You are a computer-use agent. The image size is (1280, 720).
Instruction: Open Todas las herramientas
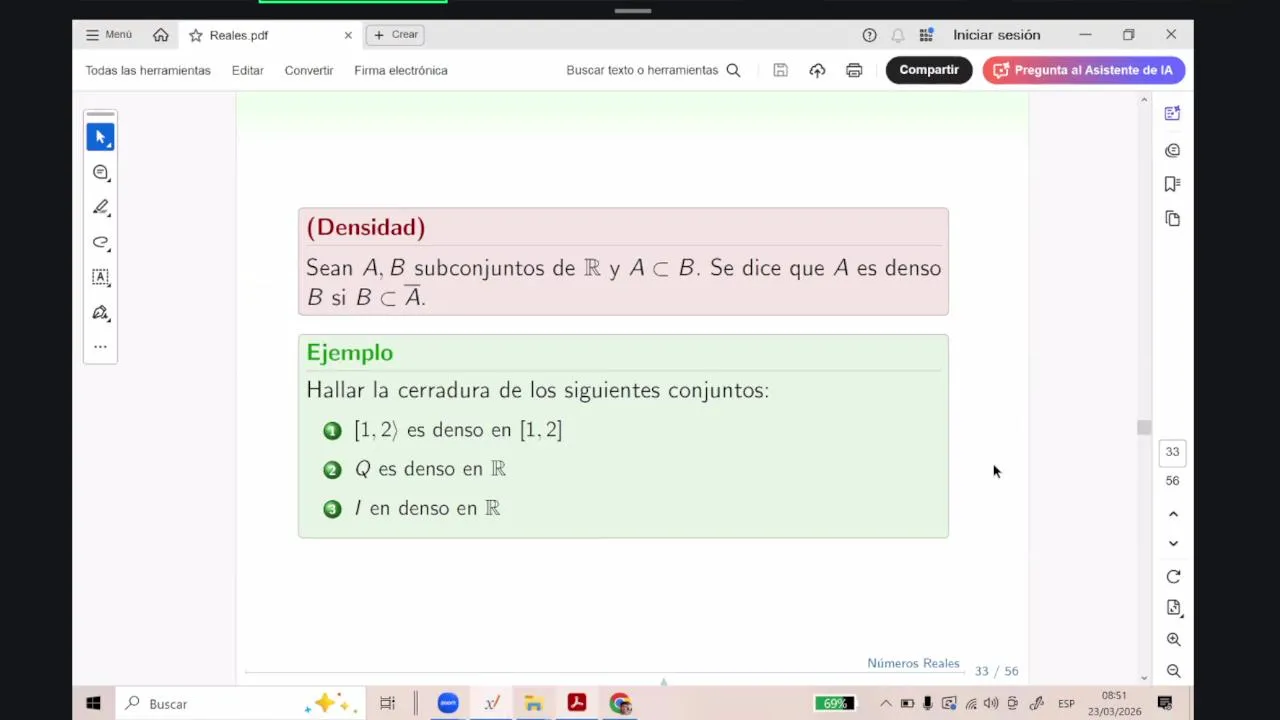pos(148,71)
